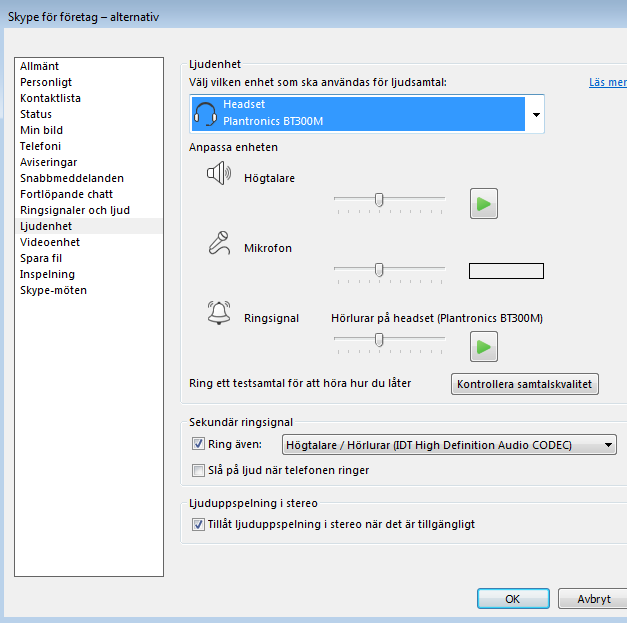627x623 pixels.
Task: Click the headset icon in device dropdown
Action: click(206, 114)
